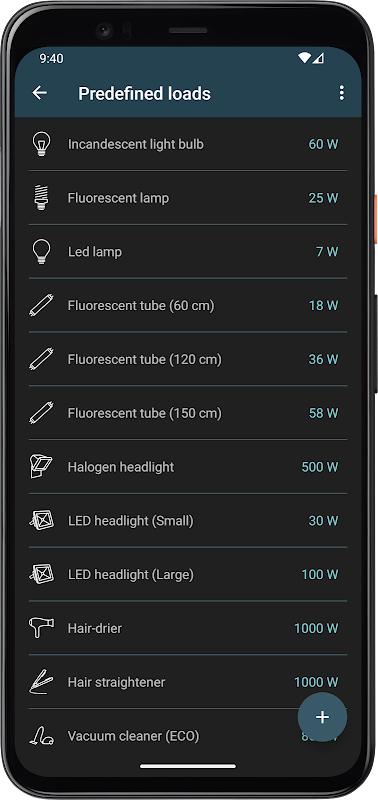Tap the incandescent light bulb icon
The image size is (378, 800).
41,144
